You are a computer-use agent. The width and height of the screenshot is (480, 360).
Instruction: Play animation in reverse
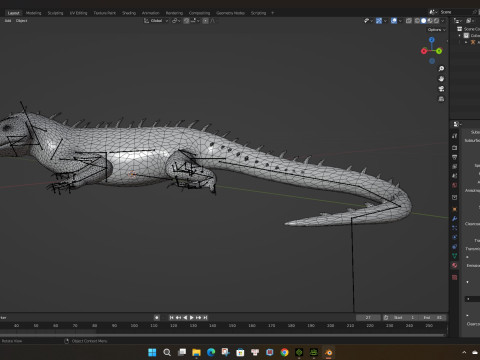[185, 317]
